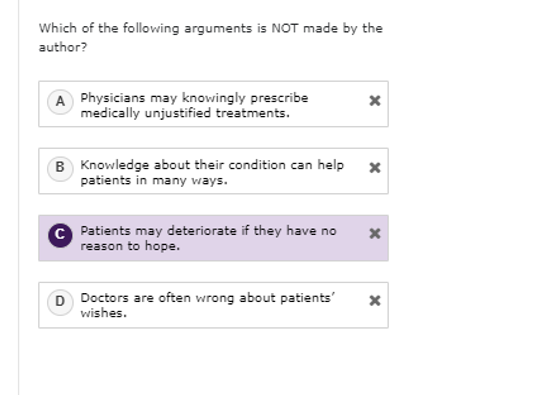541x395 pixels.
Task: Click 'patients in many ways.' line in option B
Action: click(154, 180)
